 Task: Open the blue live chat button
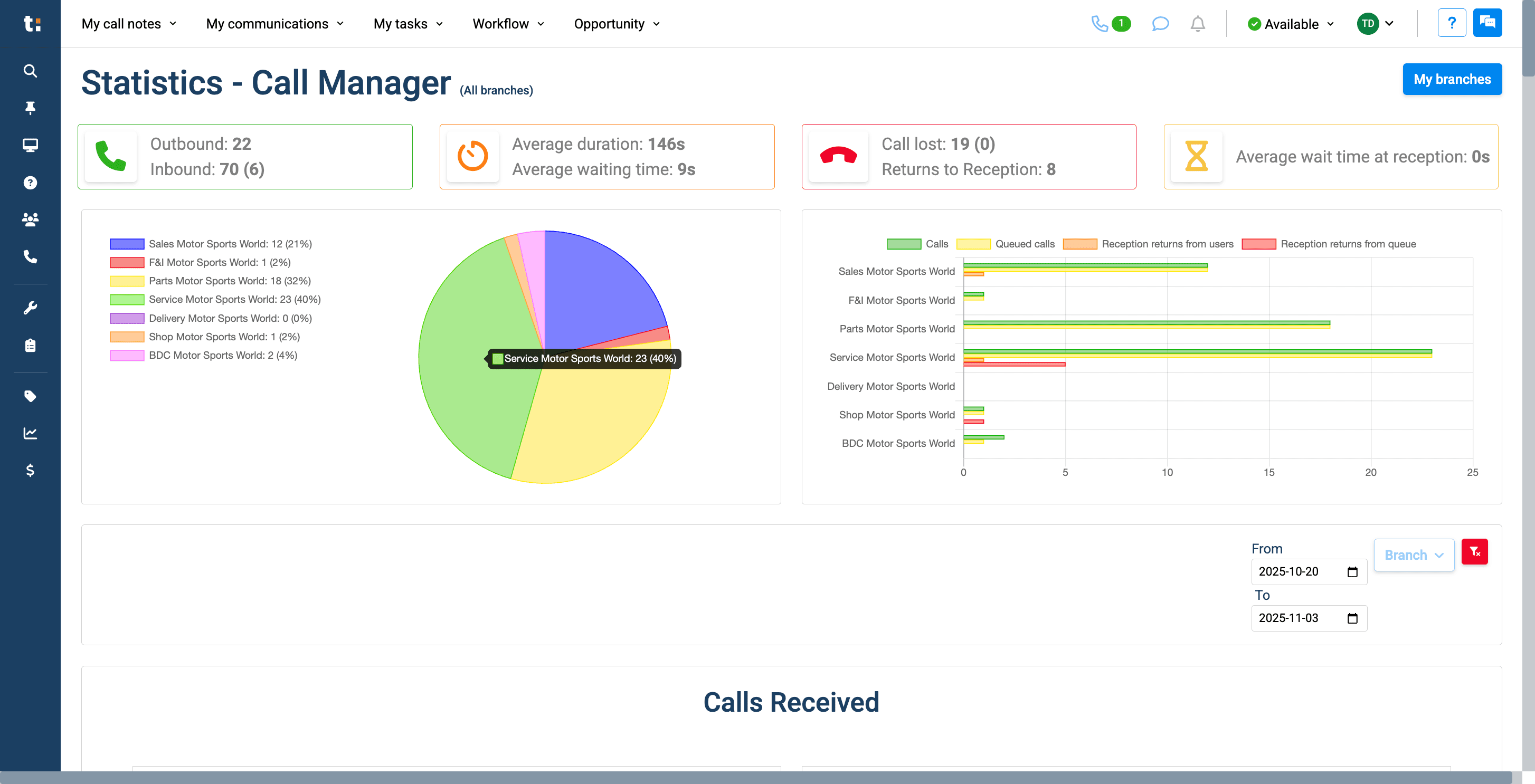[1487, 23]
